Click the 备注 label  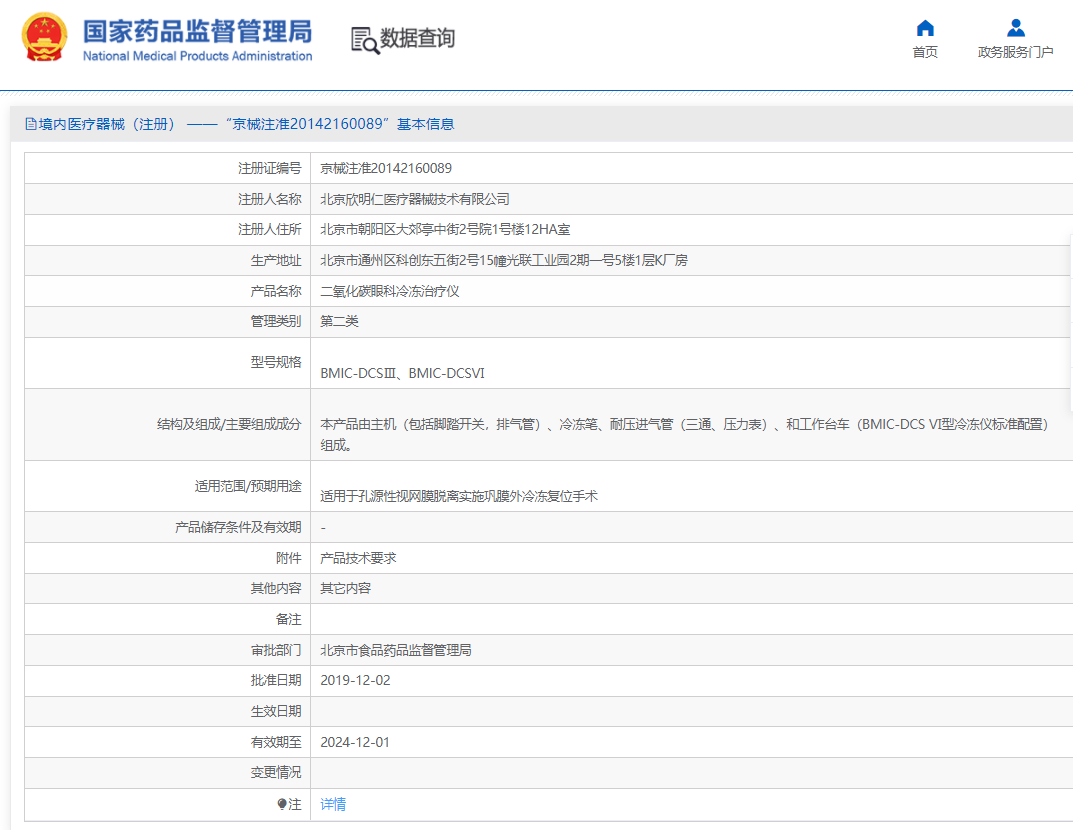point(289,619)
